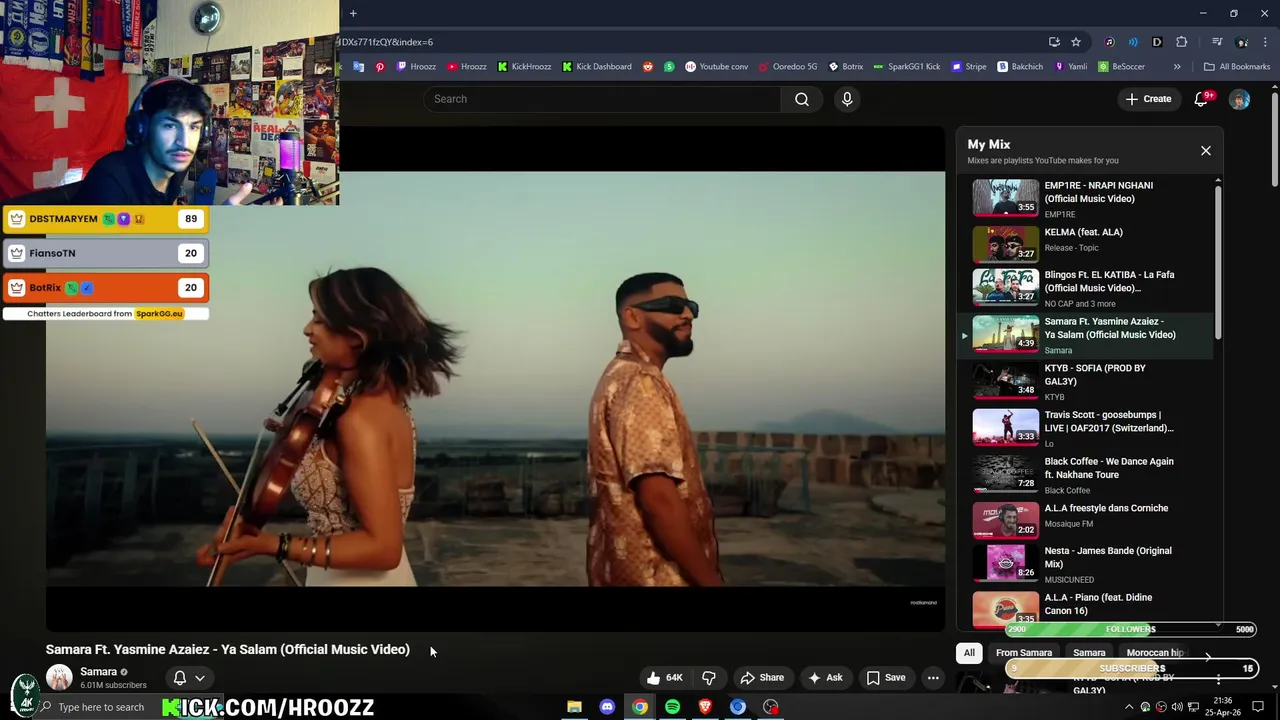This screenshot has width=1280, height=720.
Task: Open File Explorer from the taskbar
Action: pos(574,707)
